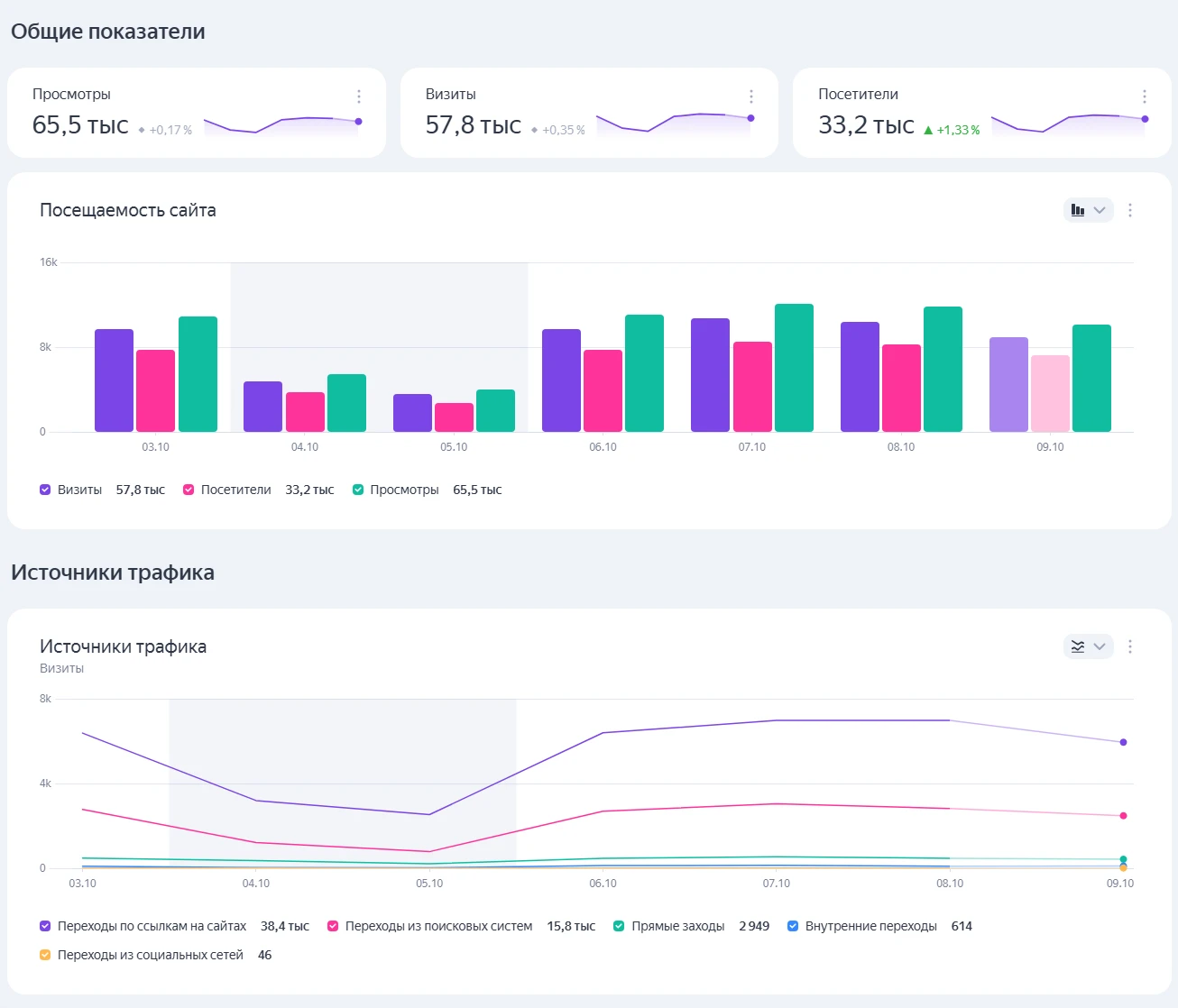Click the purple endpoint marker at 09.10
The height and width of the screenshot is (1008, 1178).
coord(1123,742)
